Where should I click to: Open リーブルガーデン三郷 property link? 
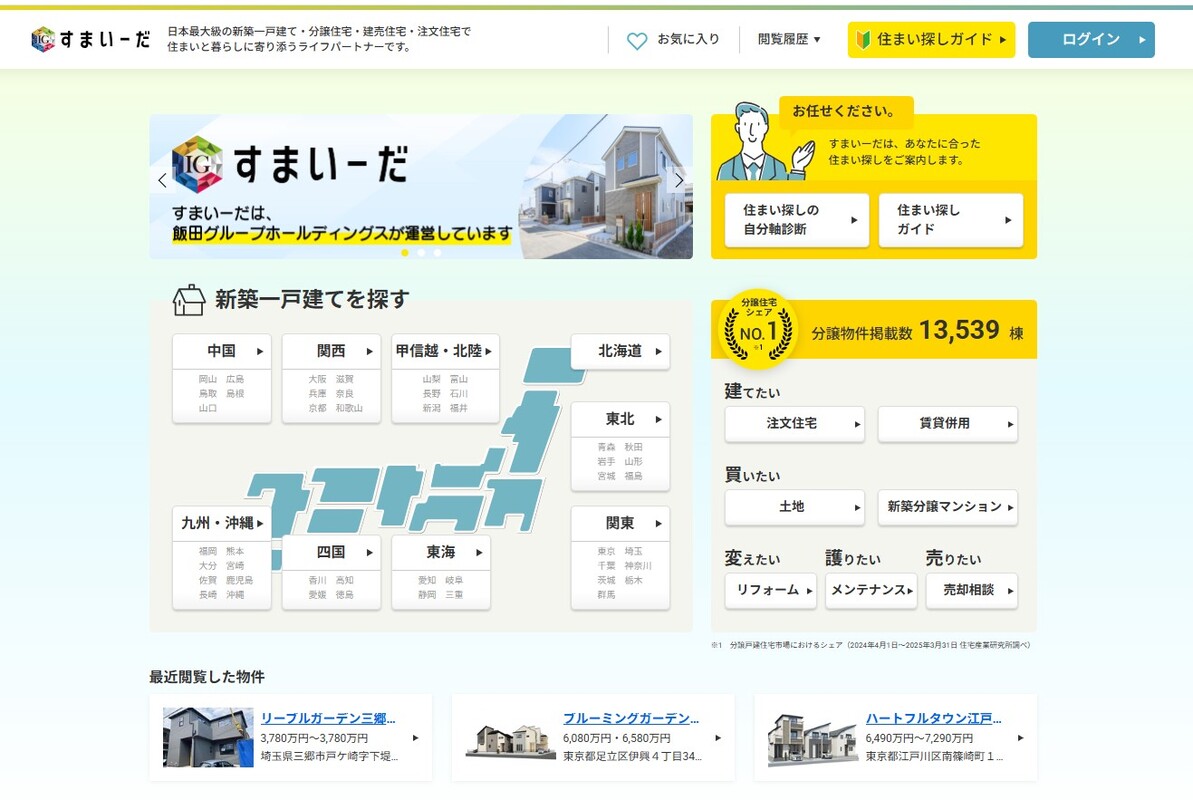328,719
